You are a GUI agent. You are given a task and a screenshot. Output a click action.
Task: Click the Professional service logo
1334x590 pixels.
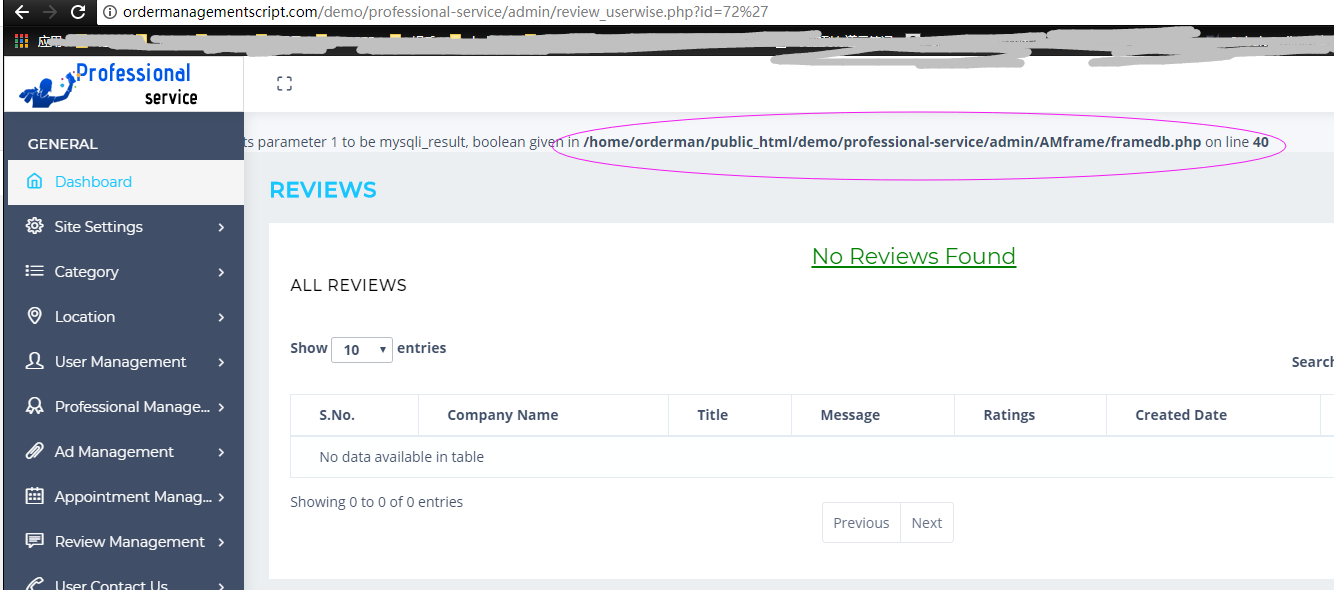click(108, 85)
